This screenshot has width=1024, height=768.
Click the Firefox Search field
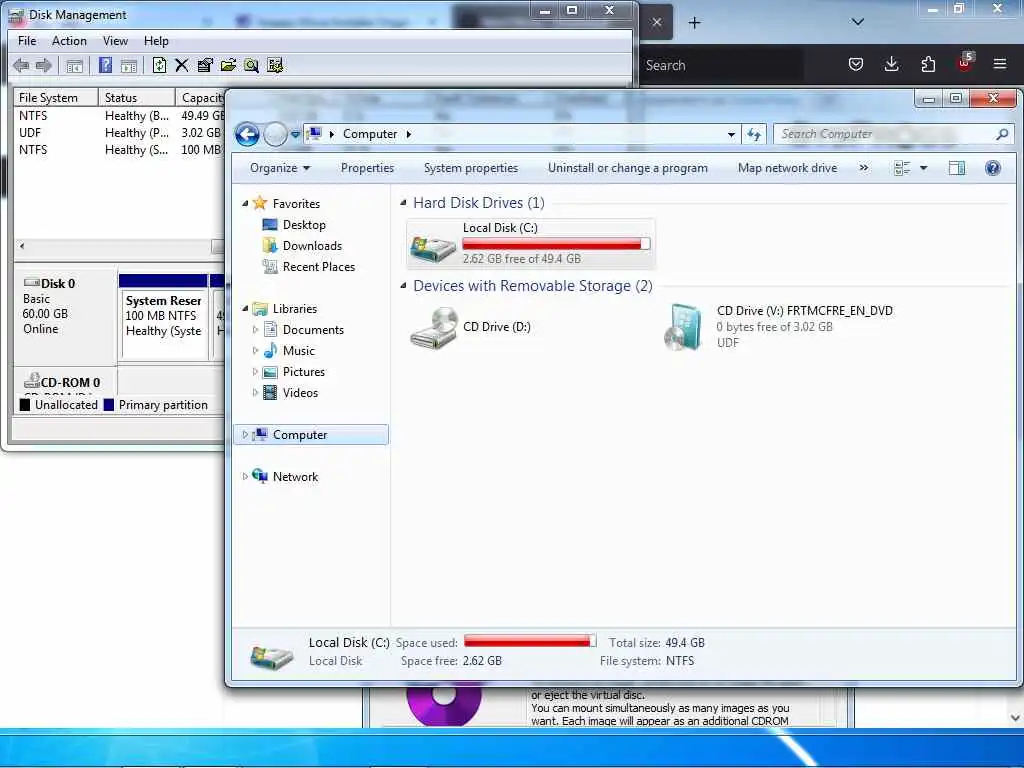tap(721, 65)
